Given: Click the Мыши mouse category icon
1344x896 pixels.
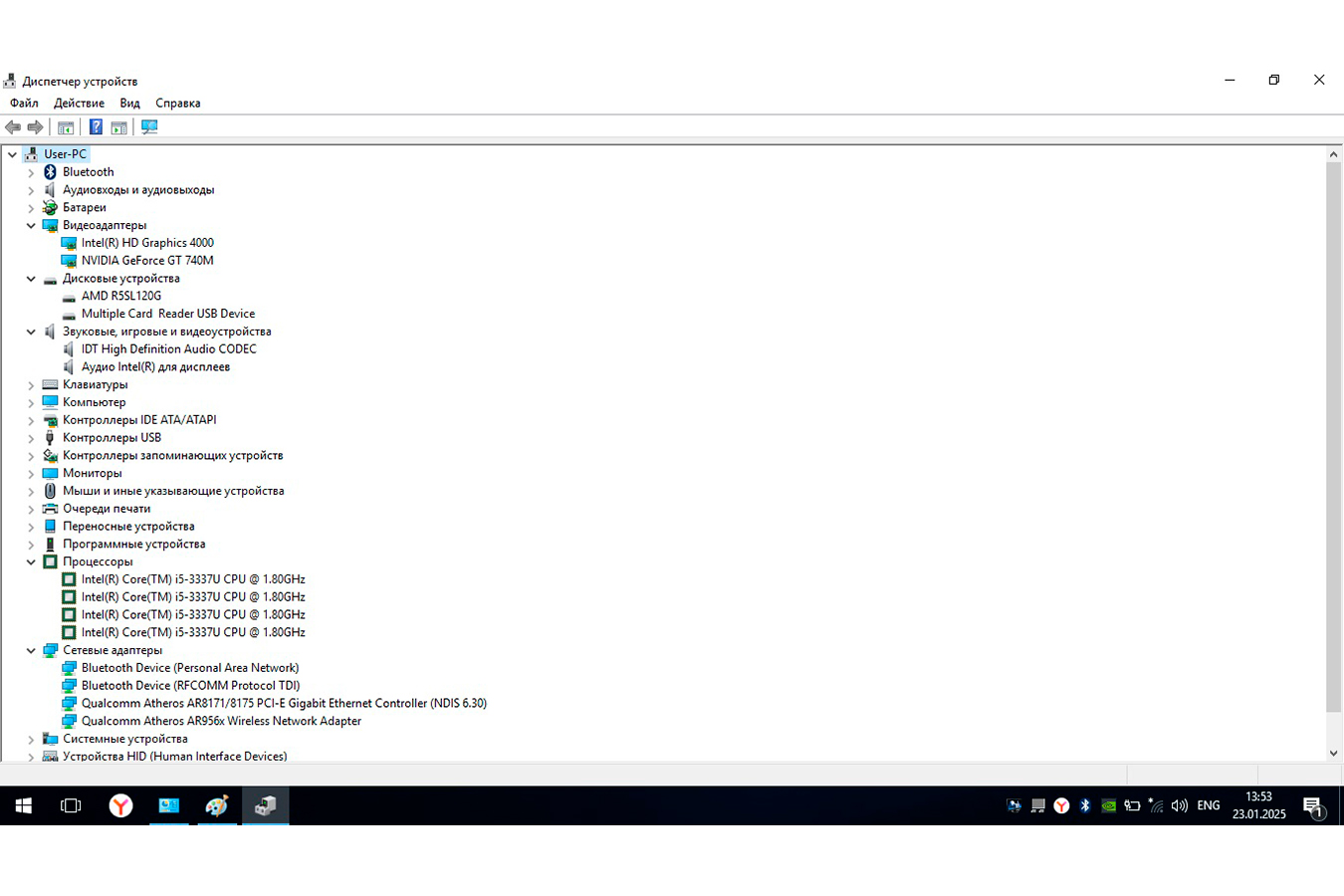Looking at the screenshot, I should click(50, 491).
